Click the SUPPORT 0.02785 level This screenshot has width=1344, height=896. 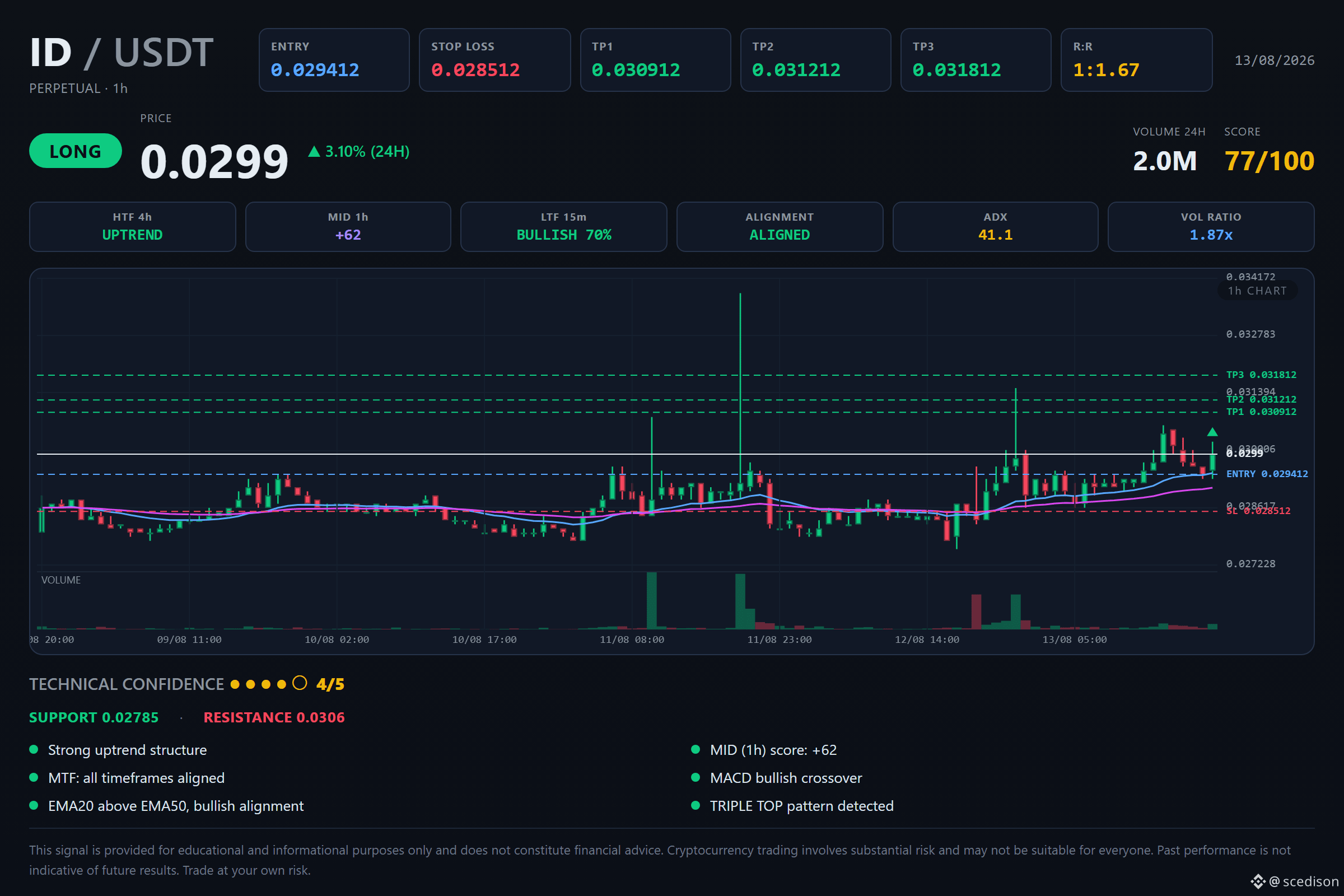click(x=94, y=718)
